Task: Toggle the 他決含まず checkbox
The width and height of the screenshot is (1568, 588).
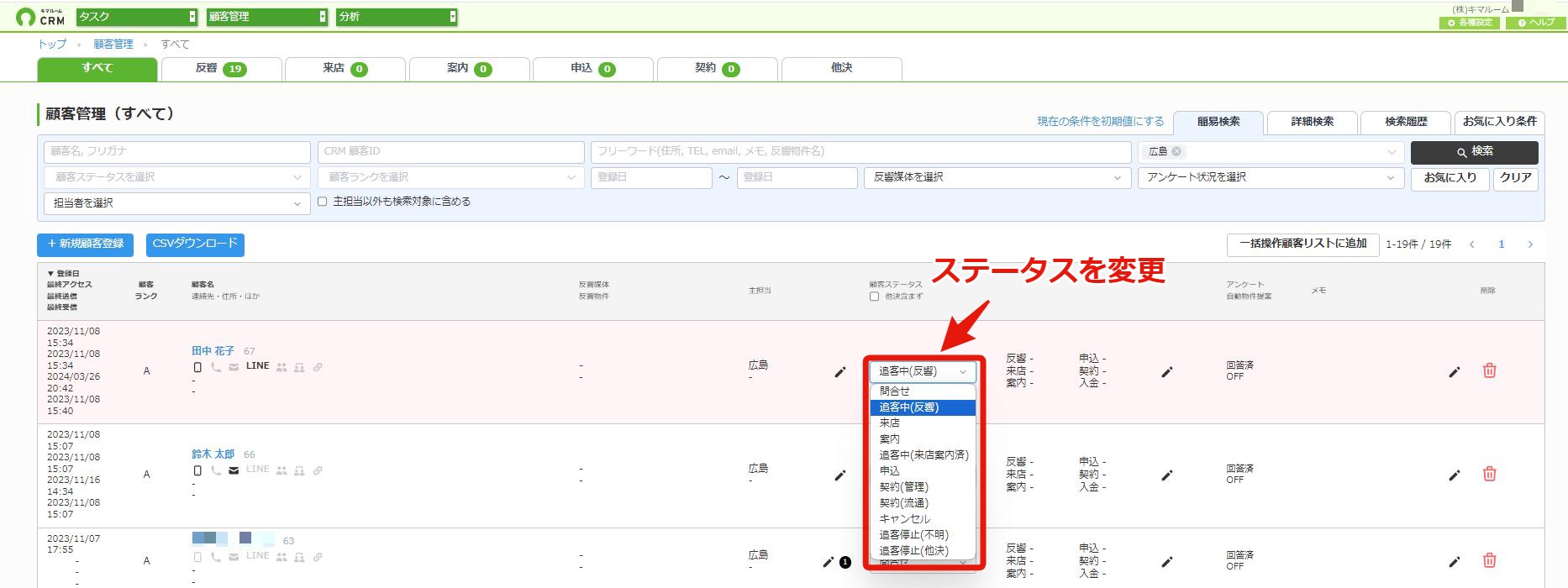Action: [874, 297]
